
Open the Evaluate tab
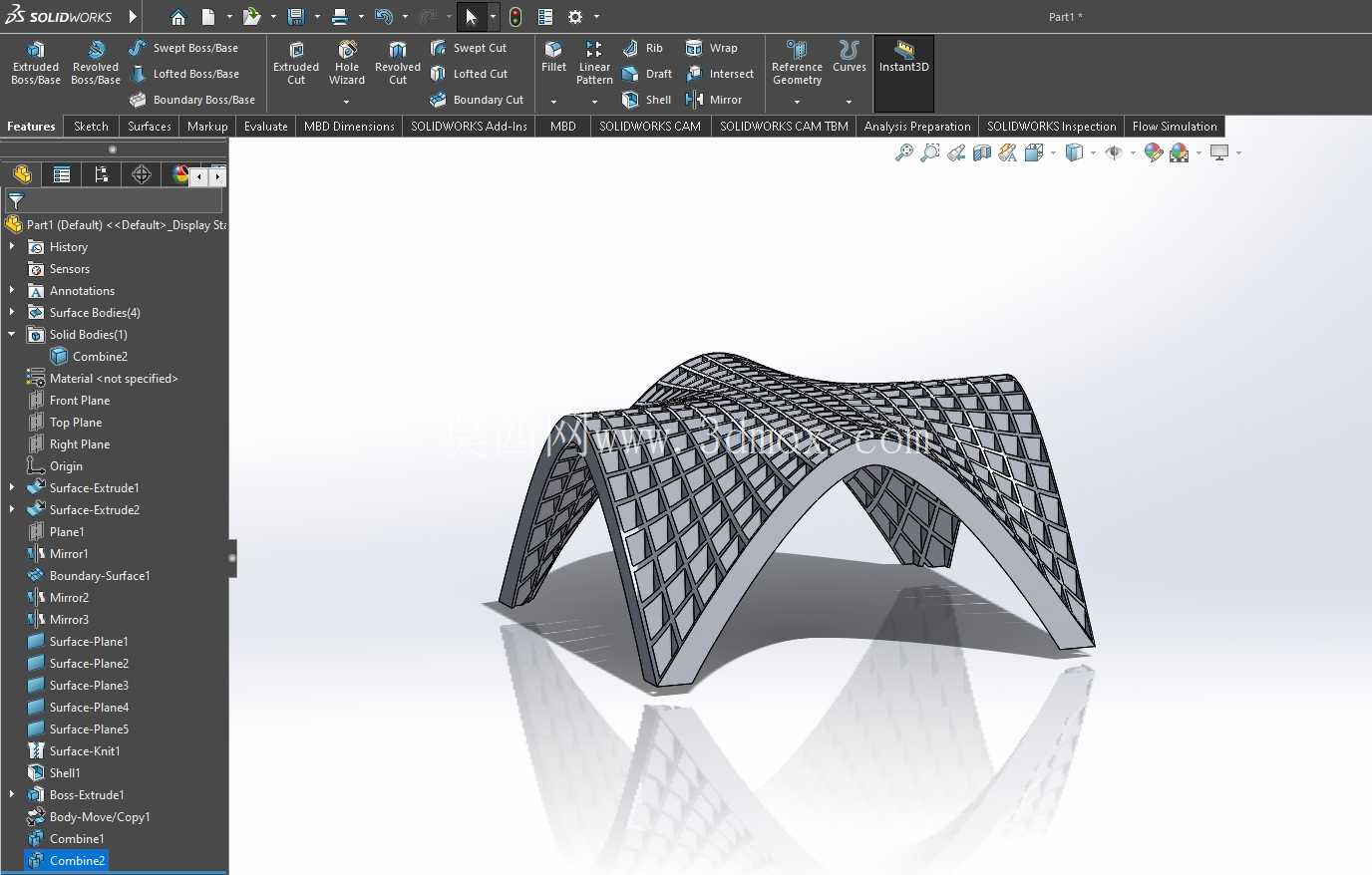(266, 127)
